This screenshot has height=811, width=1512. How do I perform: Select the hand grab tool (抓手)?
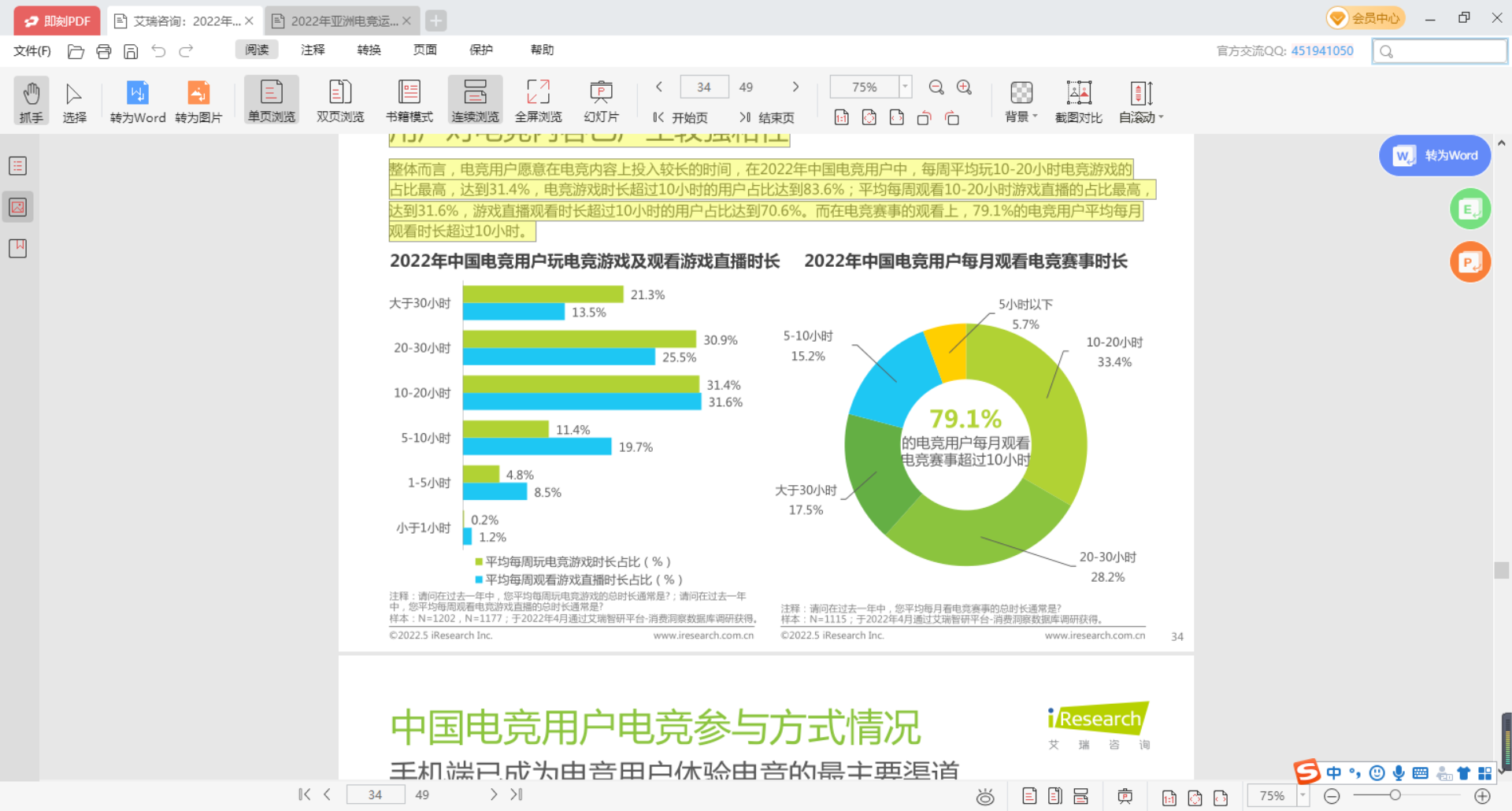point(31,101)
